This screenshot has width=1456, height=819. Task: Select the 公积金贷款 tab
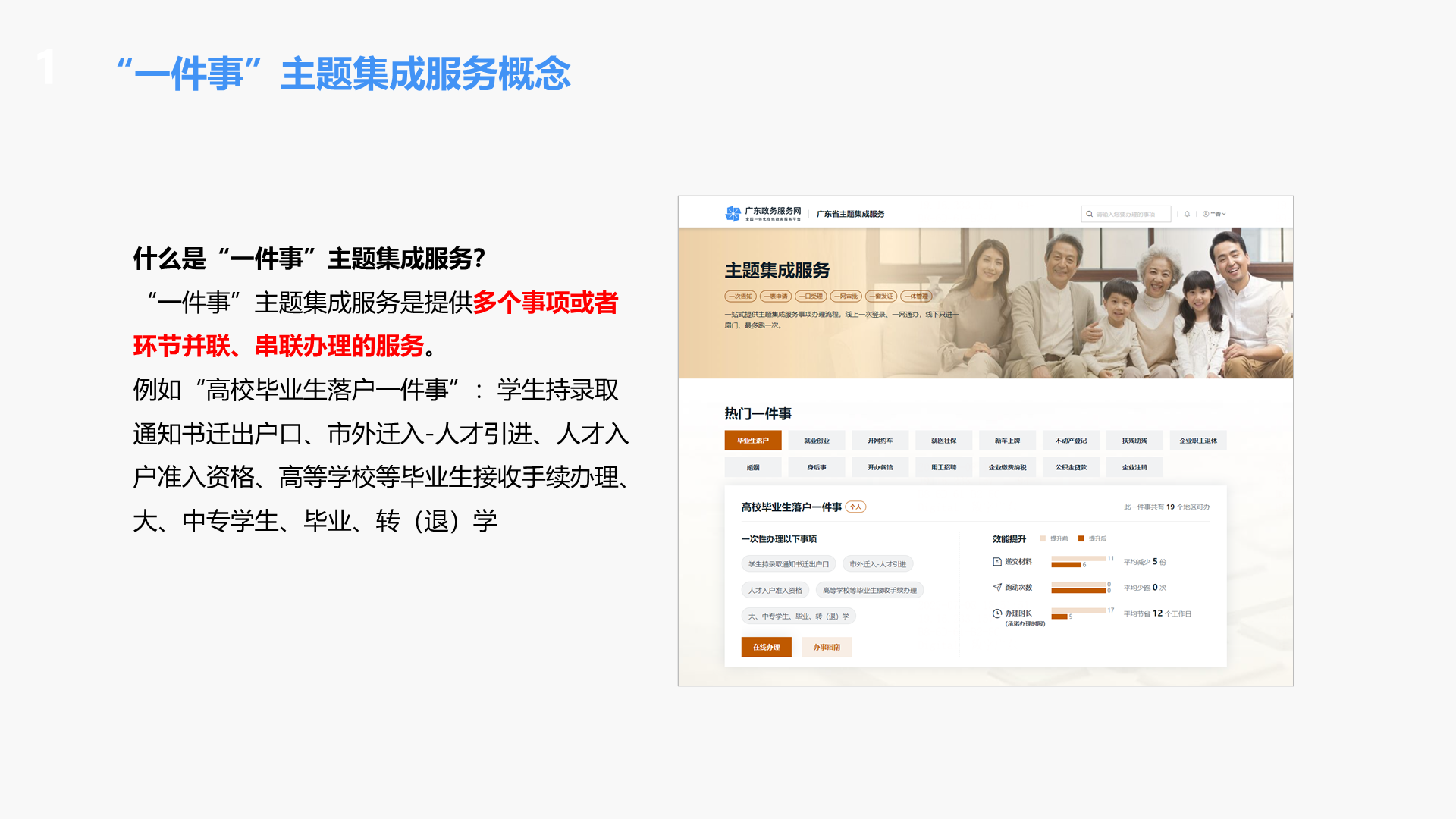pyautogui.click(x=1072, y=467)
